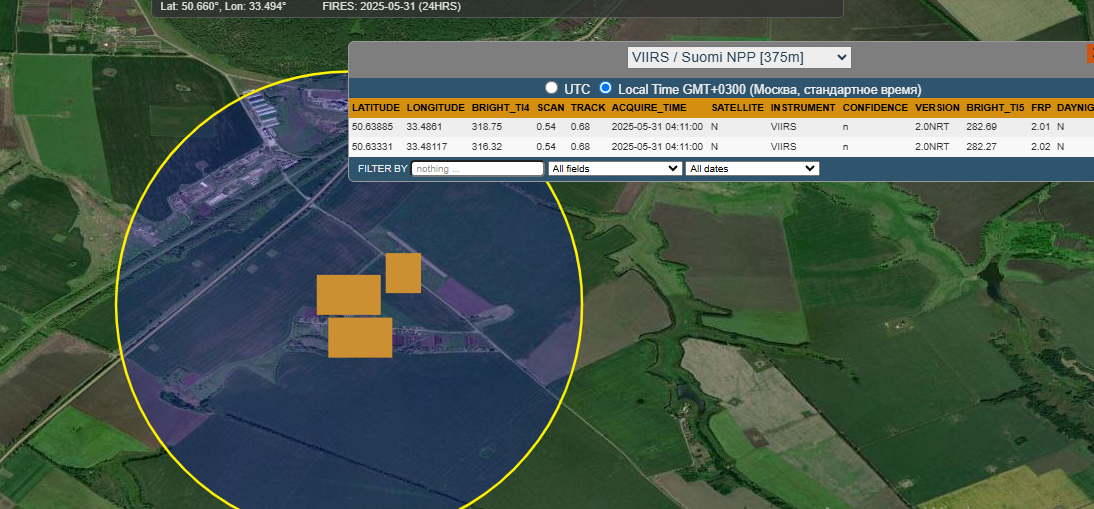The width and height of the screenshot is (1094, 509).
Task: Click the SCAN column header
Action: pos(550,108)
